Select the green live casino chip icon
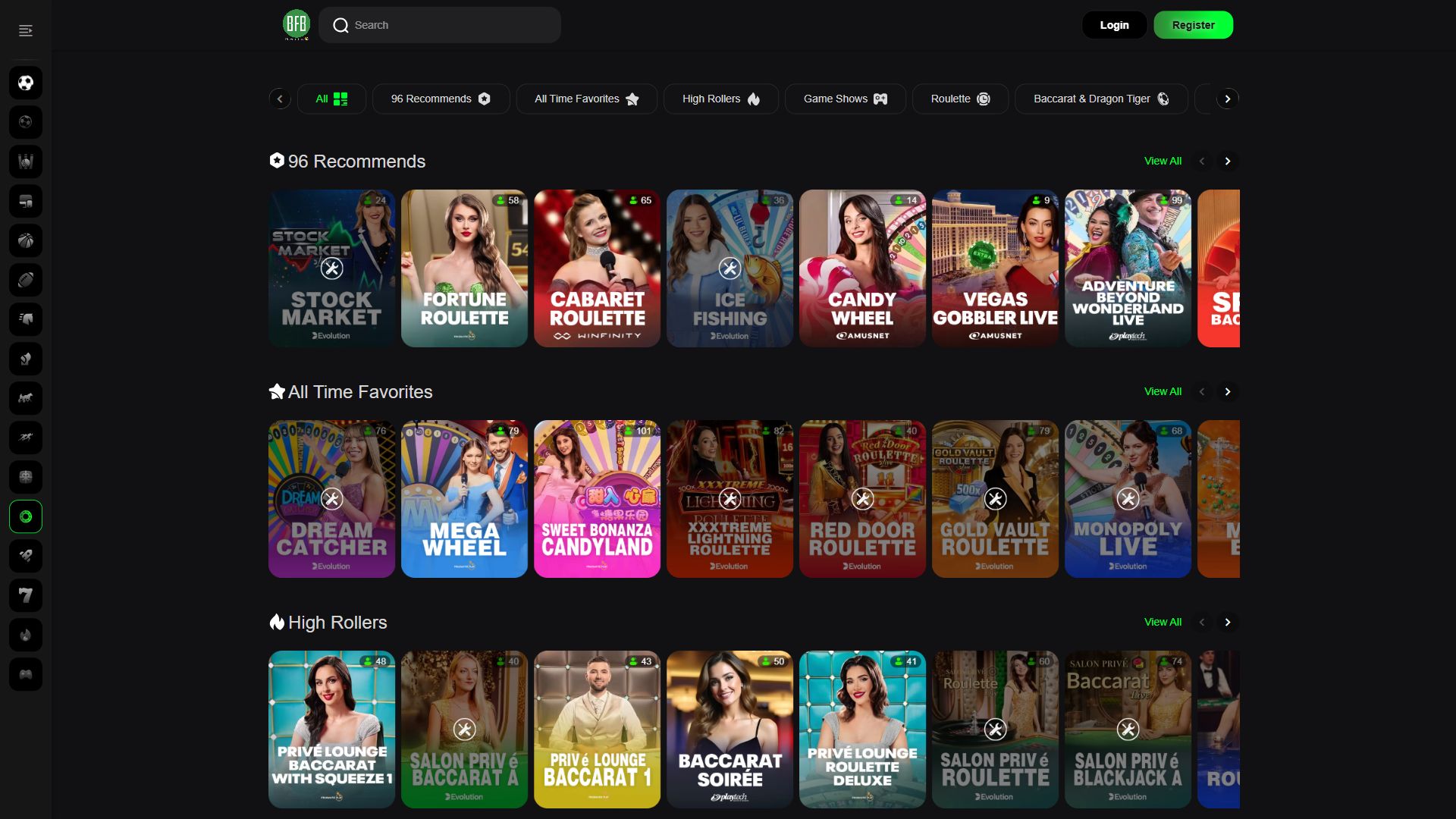The width and height of the screenshot is (1456, 819). tap(26, 516)
